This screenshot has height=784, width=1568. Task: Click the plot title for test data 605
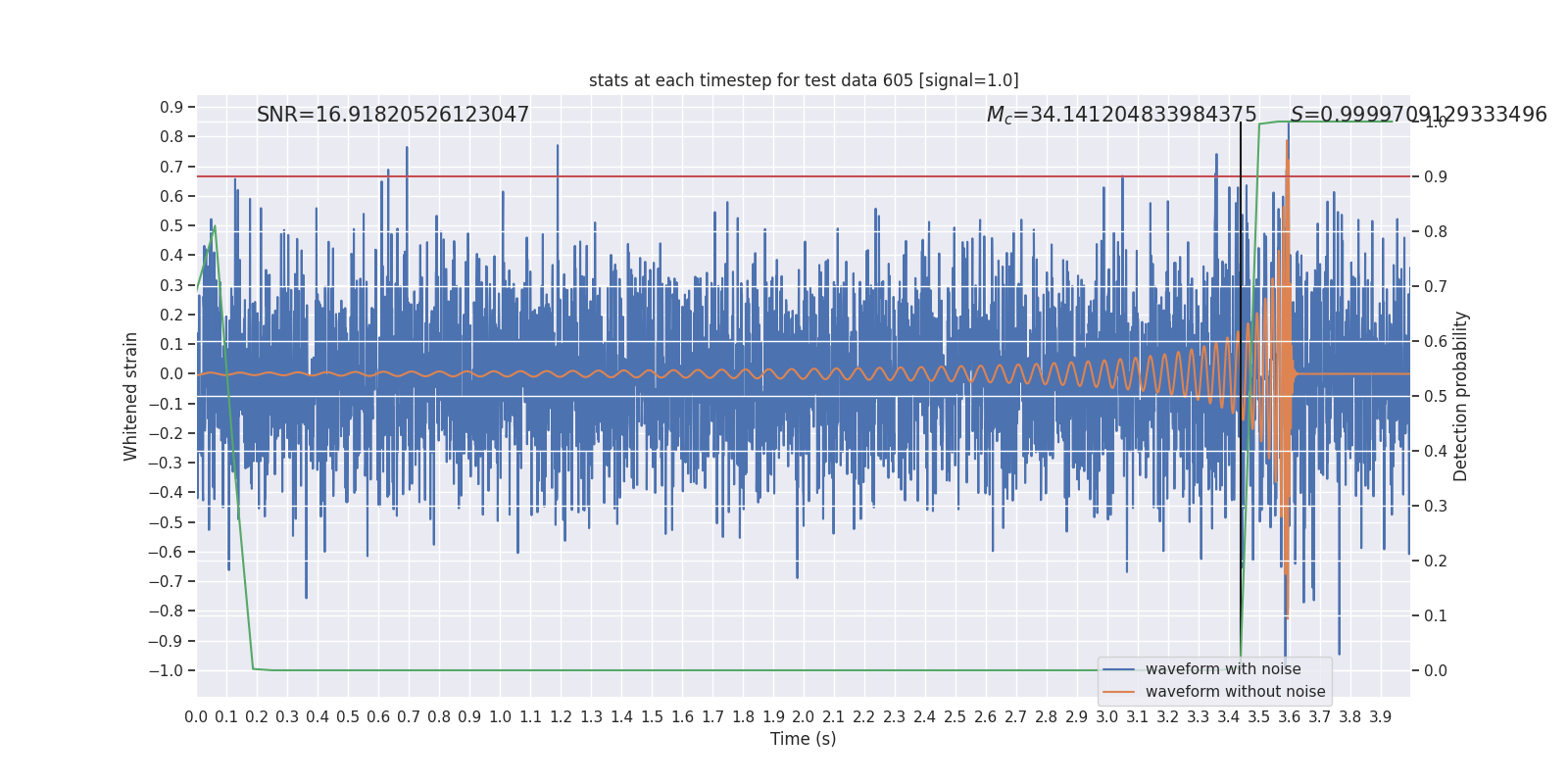[804, 80]
